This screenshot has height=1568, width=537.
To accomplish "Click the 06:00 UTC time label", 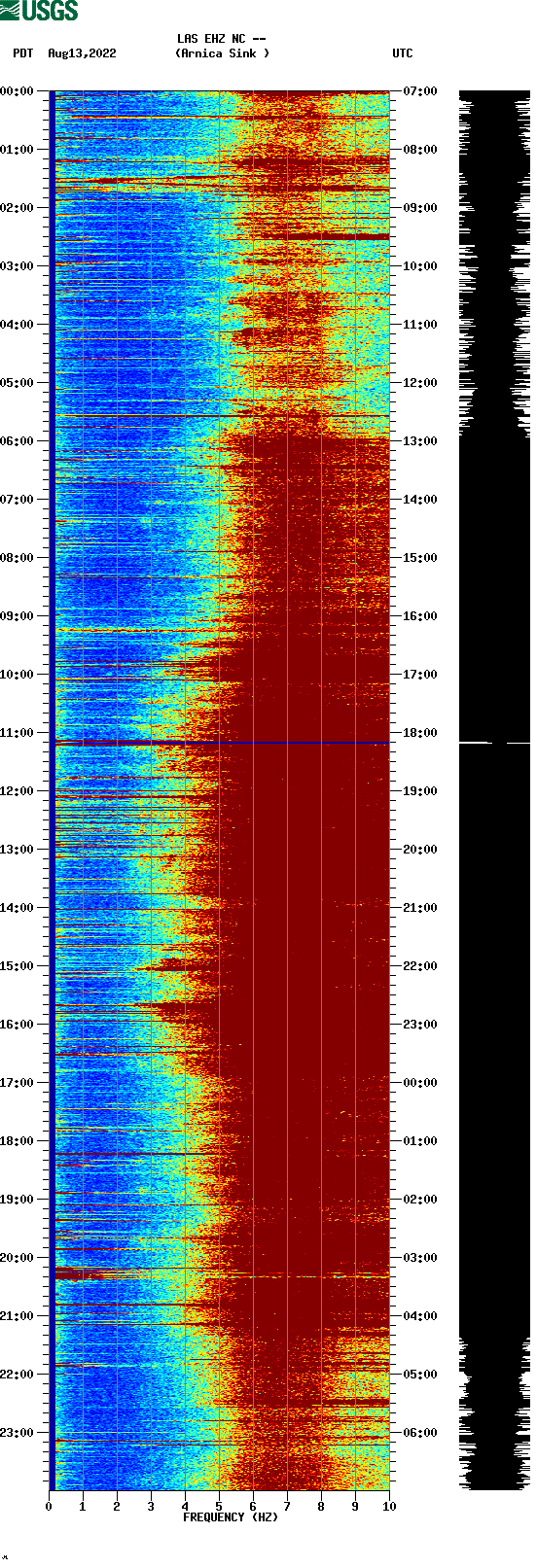I will click(x=420, y=1433).
